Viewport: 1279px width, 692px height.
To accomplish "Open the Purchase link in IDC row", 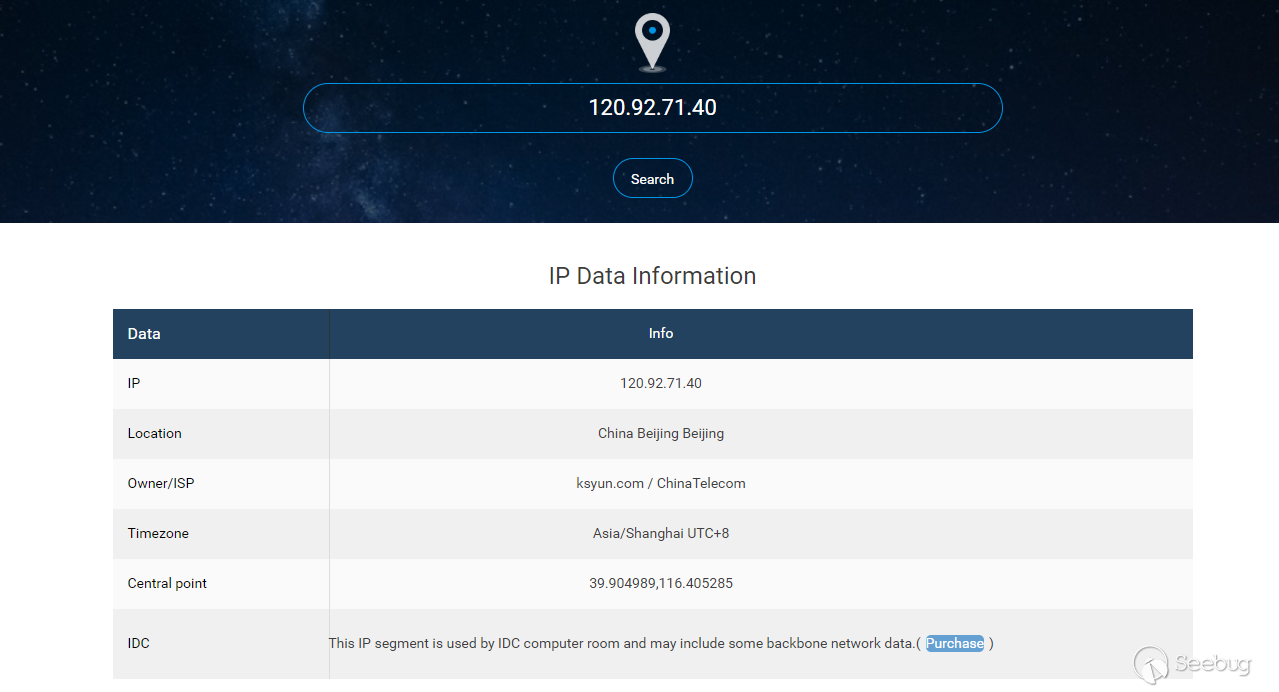I will coord(955,643).
